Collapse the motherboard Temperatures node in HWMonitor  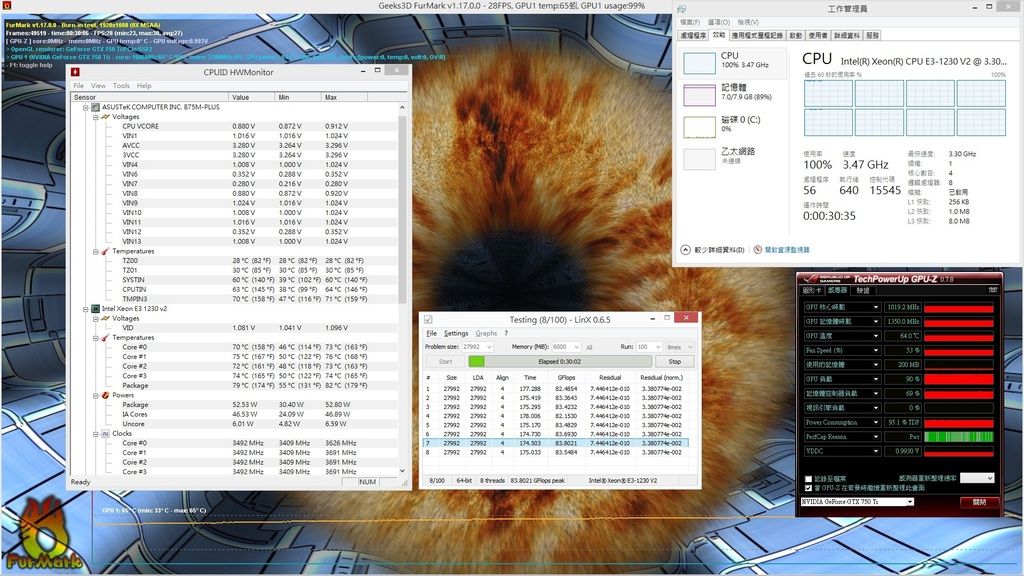coord(95,251)
